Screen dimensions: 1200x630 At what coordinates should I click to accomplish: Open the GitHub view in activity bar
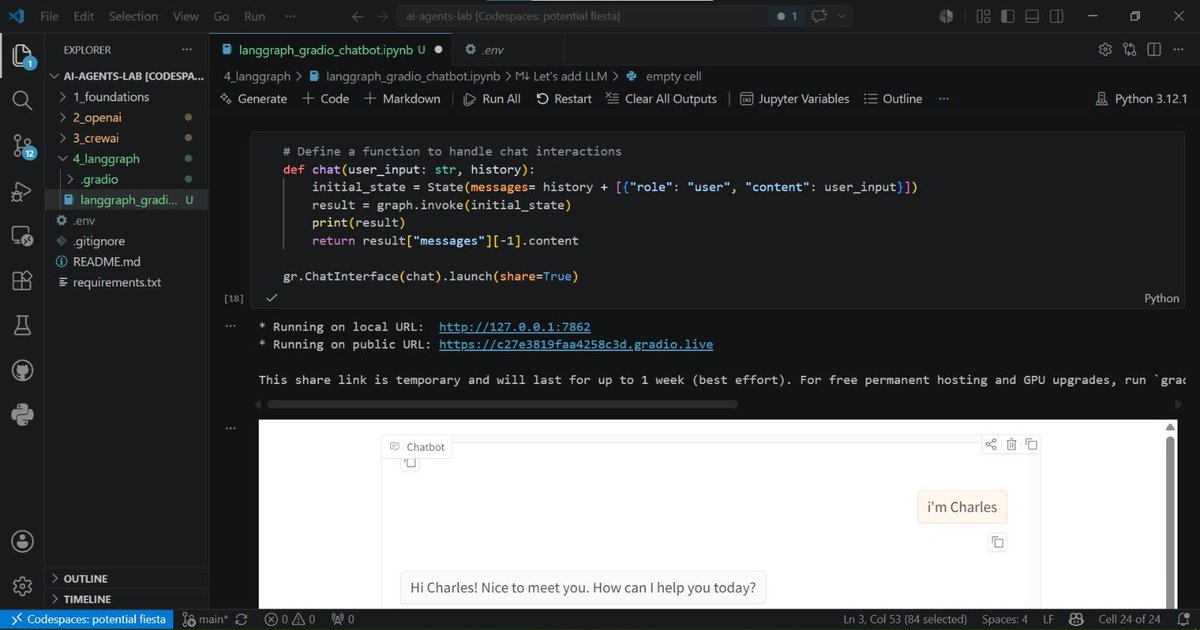coord(22,371)
